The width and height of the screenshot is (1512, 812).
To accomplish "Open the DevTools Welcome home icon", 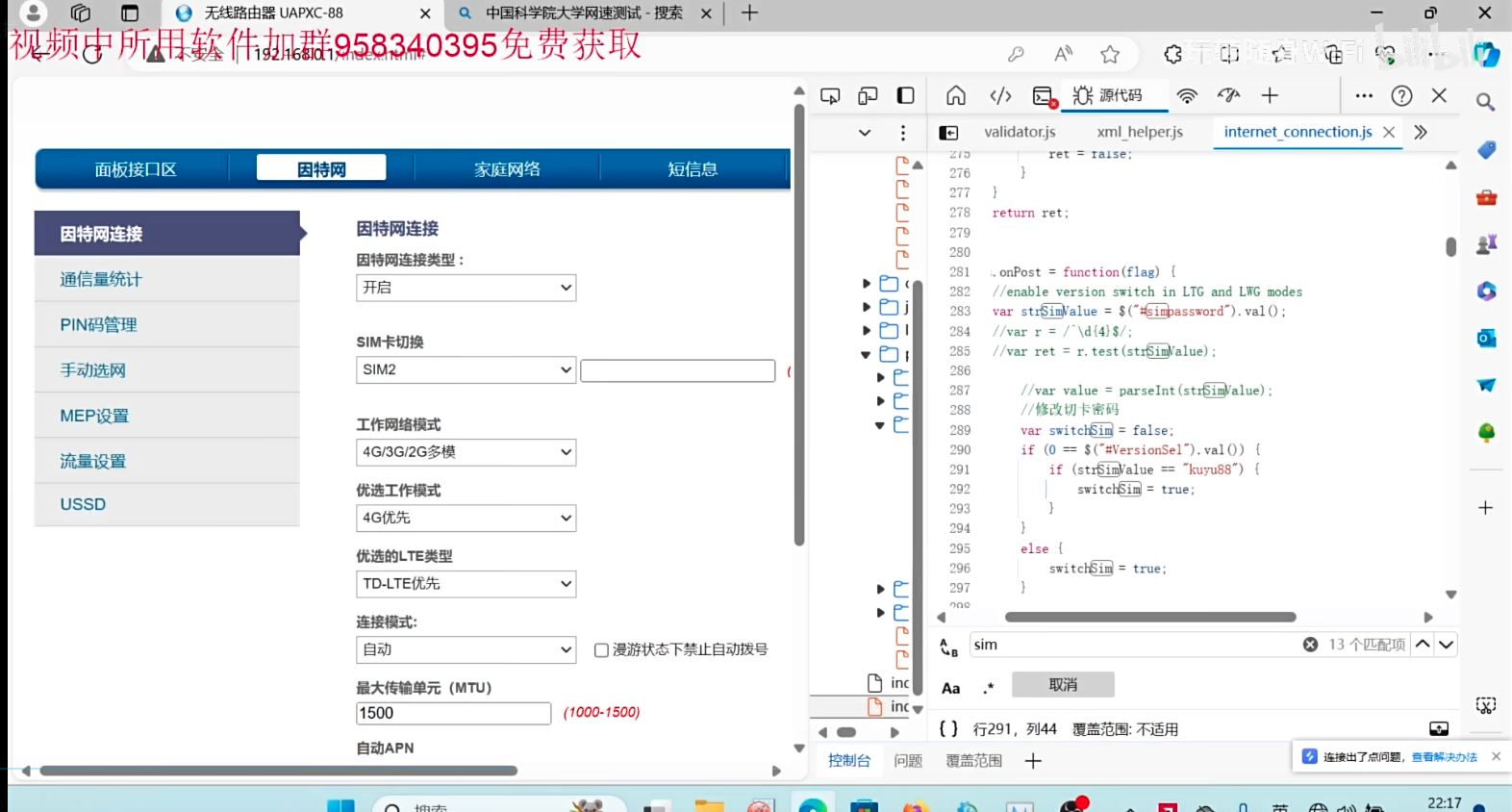I will click(x=955, y=95).
